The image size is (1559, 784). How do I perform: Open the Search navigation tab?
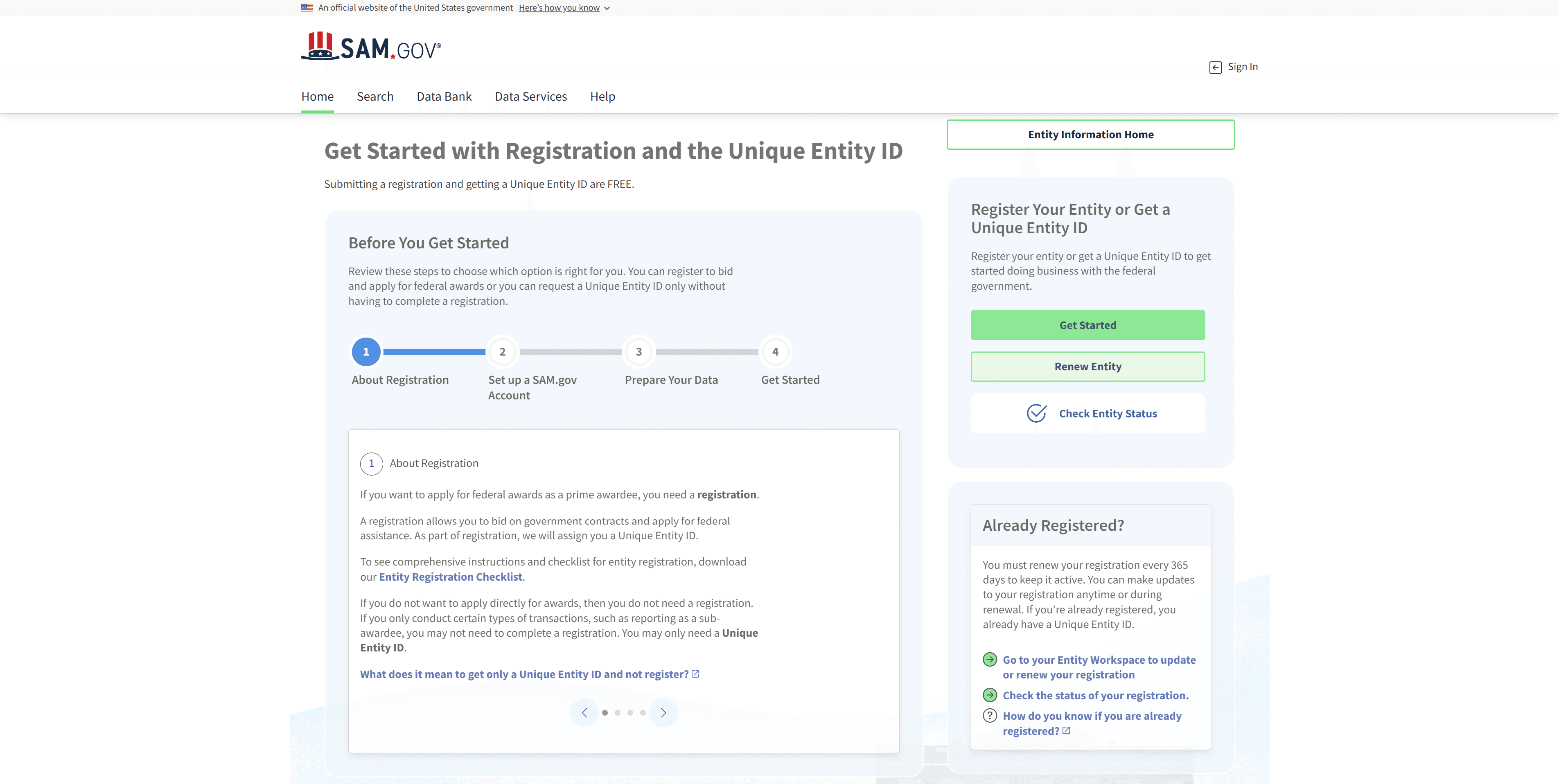[375, 96]
